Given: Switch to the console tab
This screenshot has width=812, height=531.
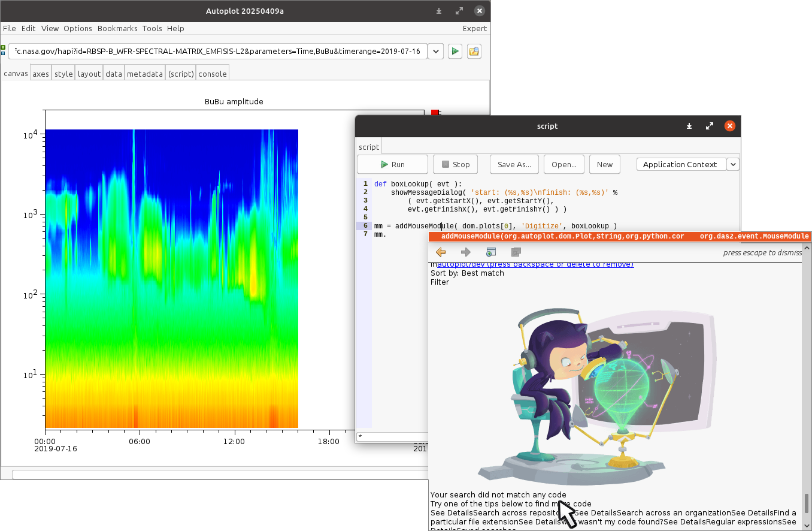Looking at the screenshot, I should [x=212, y=74].
